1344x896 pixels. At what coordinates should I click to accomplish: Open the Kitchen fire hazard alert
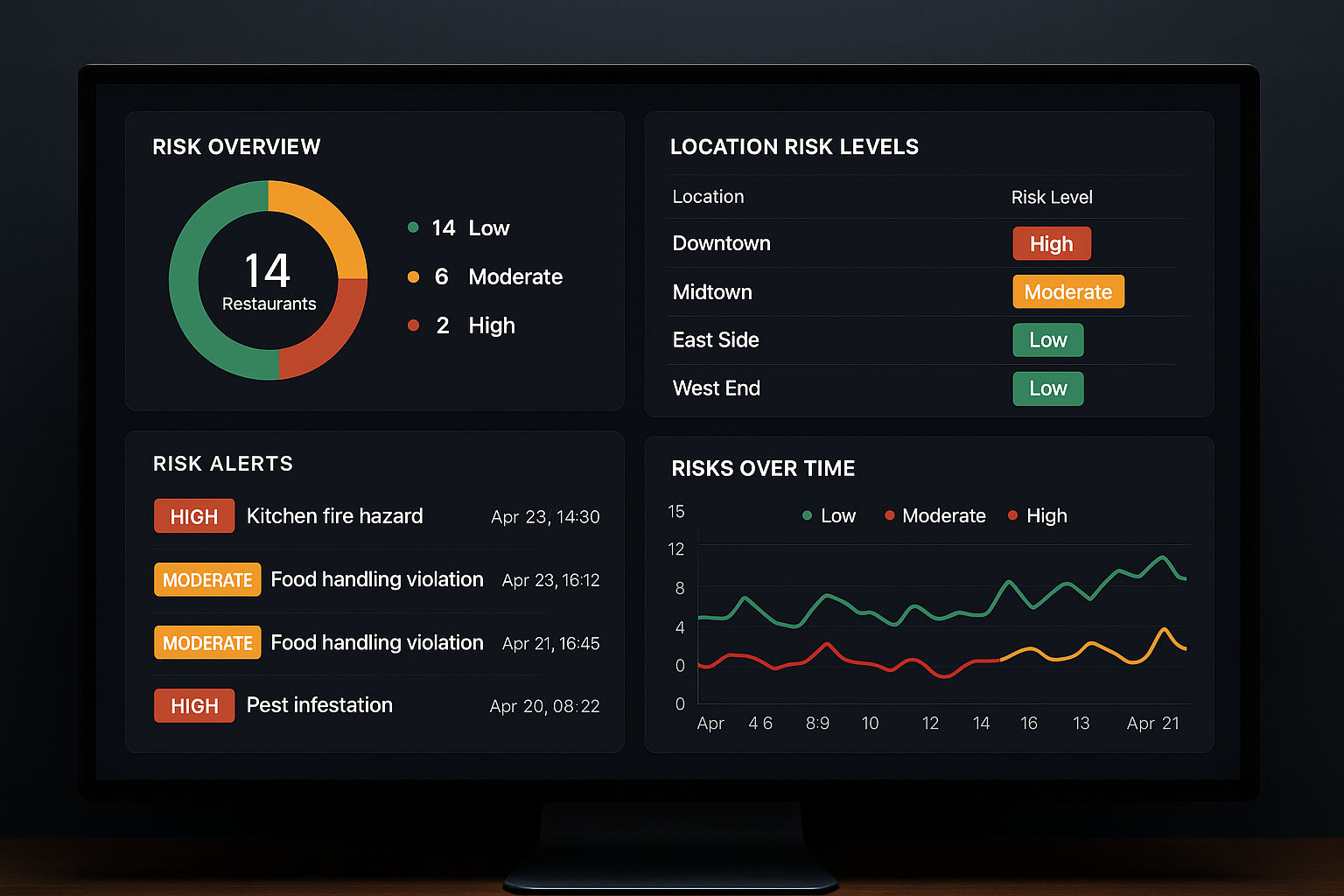tap(334, 516)
